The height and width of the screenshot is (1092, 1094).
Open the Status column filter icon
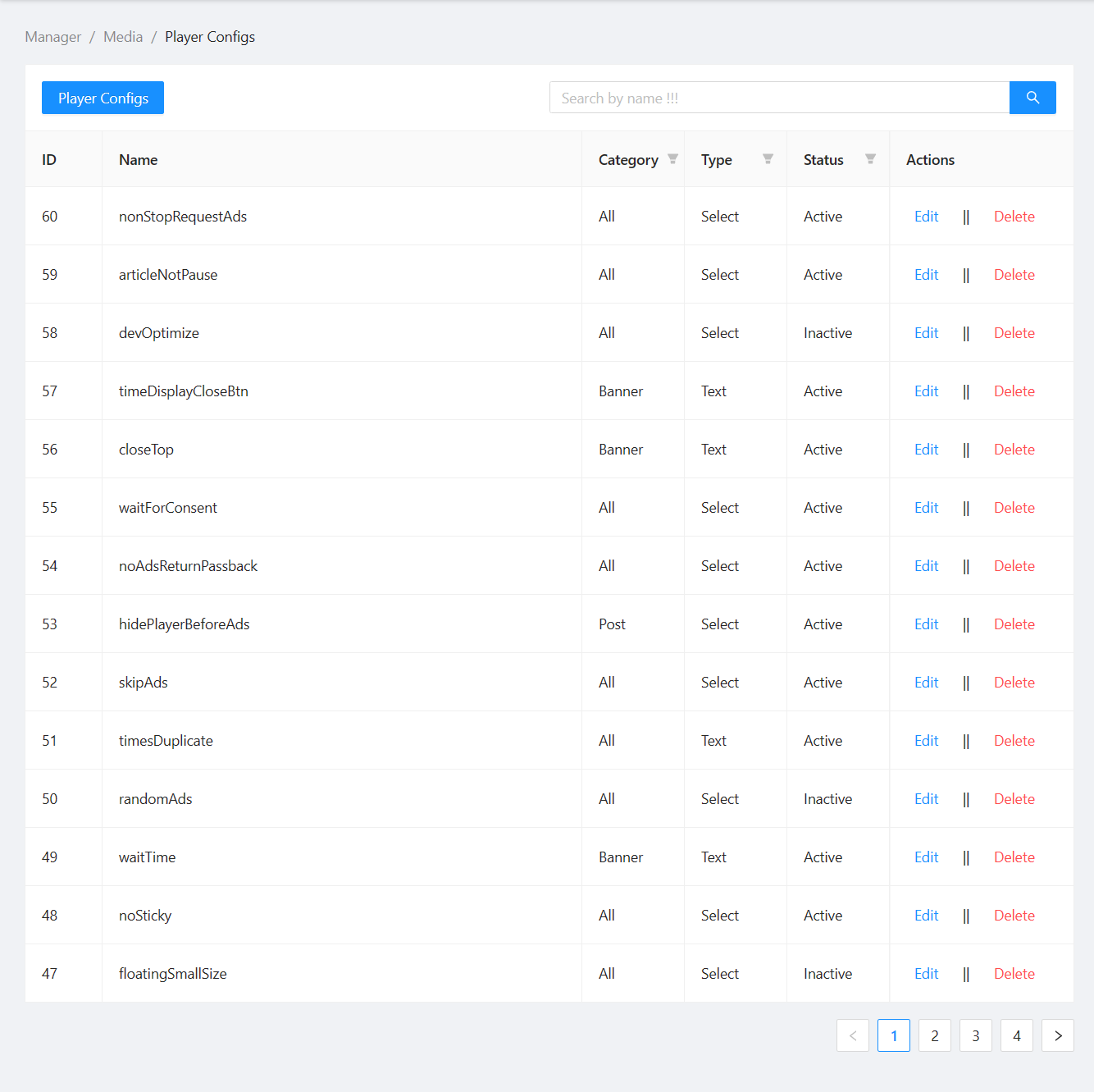870,159
